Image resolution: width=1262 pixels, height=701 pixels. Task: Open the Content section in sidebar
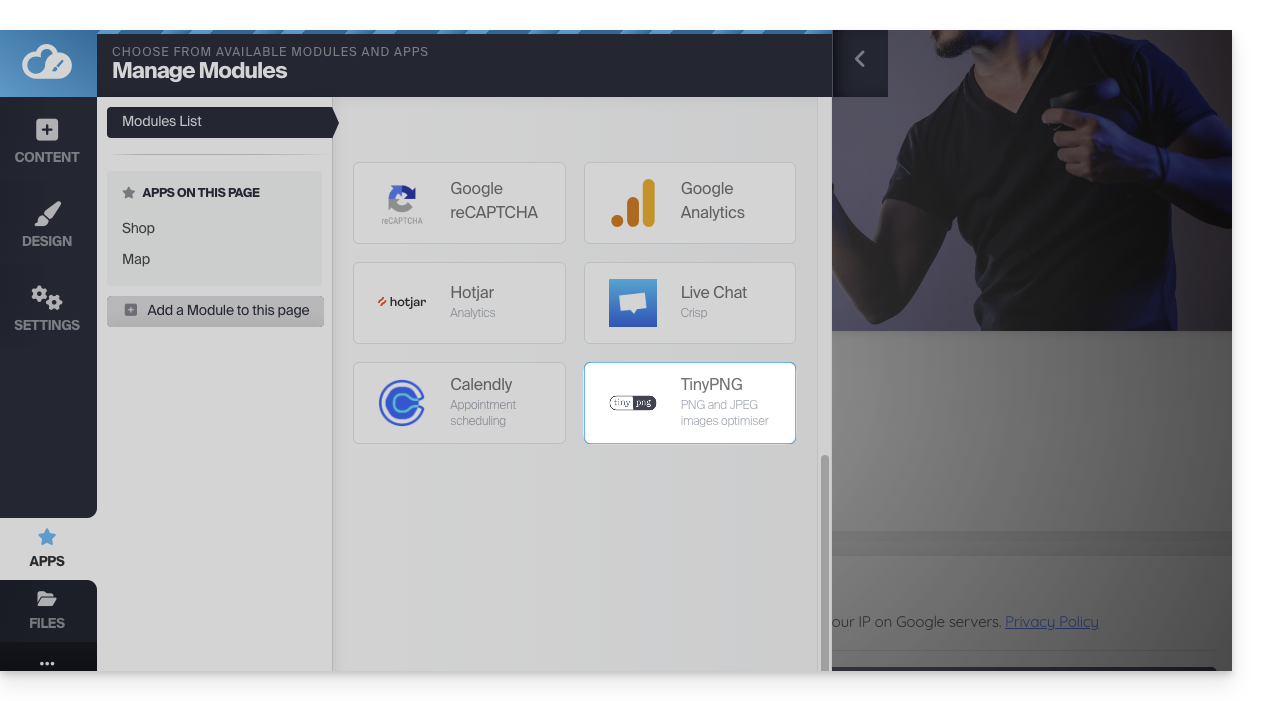pyautogui.click(x=47, y=142)
